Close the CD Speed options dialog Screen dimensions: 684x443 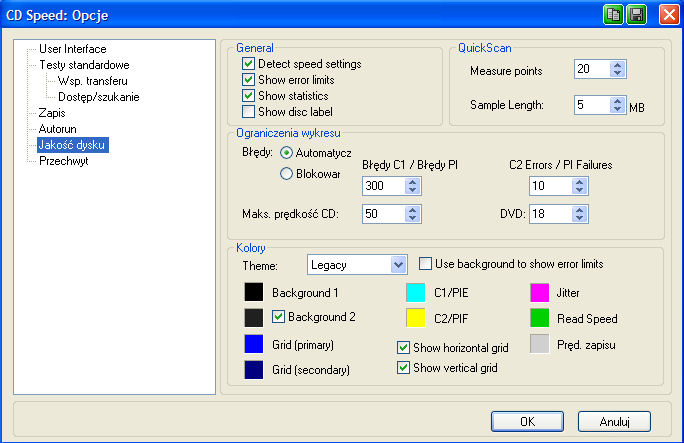pos(669,15)
